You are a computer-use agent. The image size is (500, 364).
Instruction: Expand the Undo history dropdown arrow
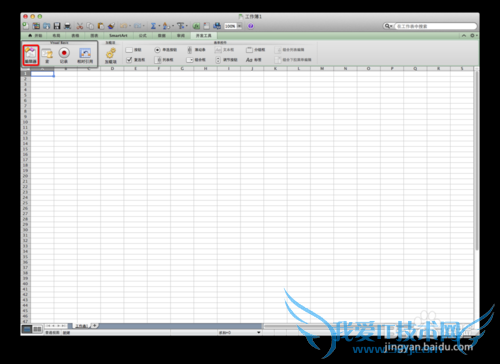tap(130, 26)
